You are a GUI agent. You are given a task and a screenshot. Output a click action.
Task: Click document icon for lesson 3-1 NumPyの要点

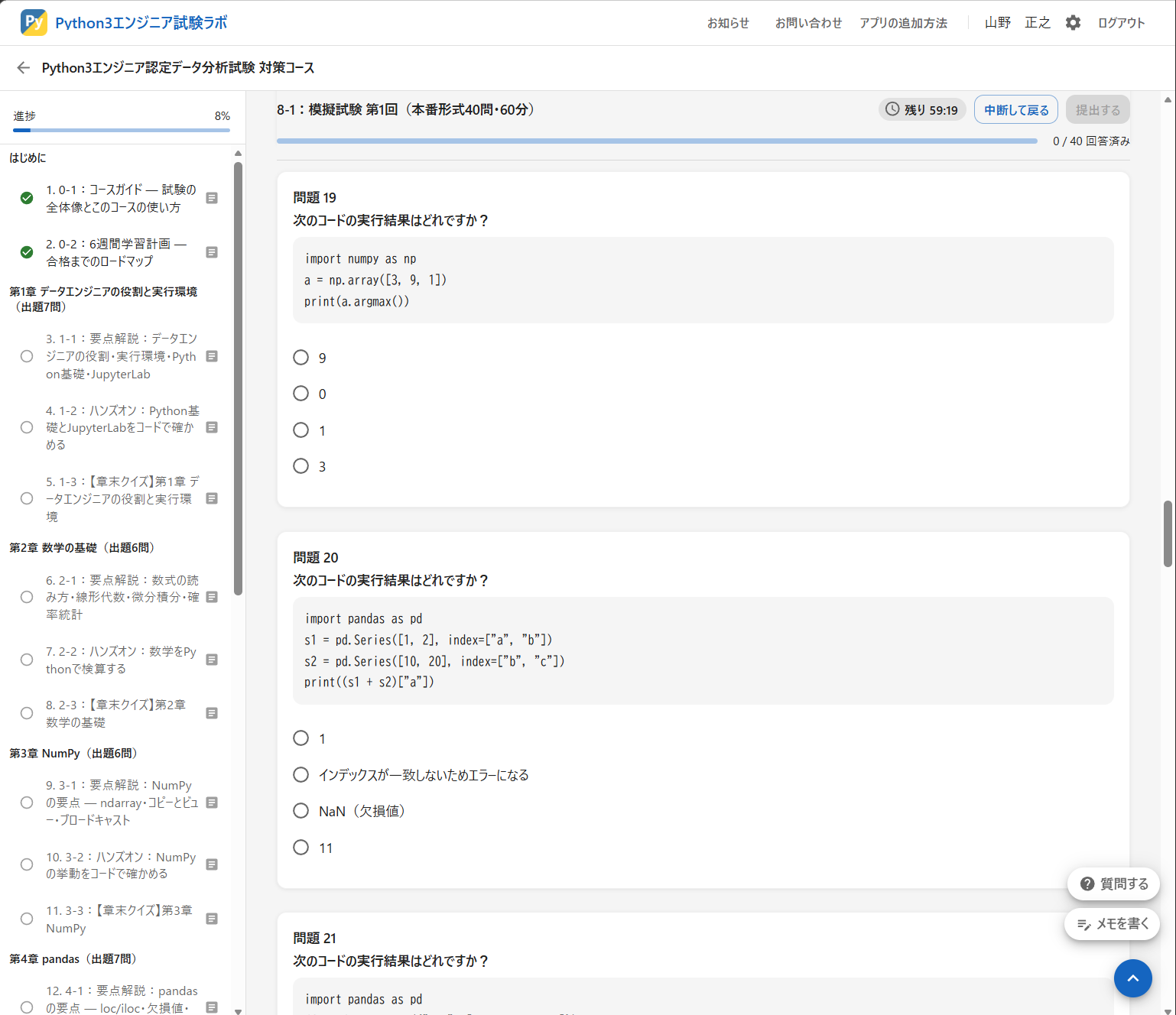coord(213,803)
